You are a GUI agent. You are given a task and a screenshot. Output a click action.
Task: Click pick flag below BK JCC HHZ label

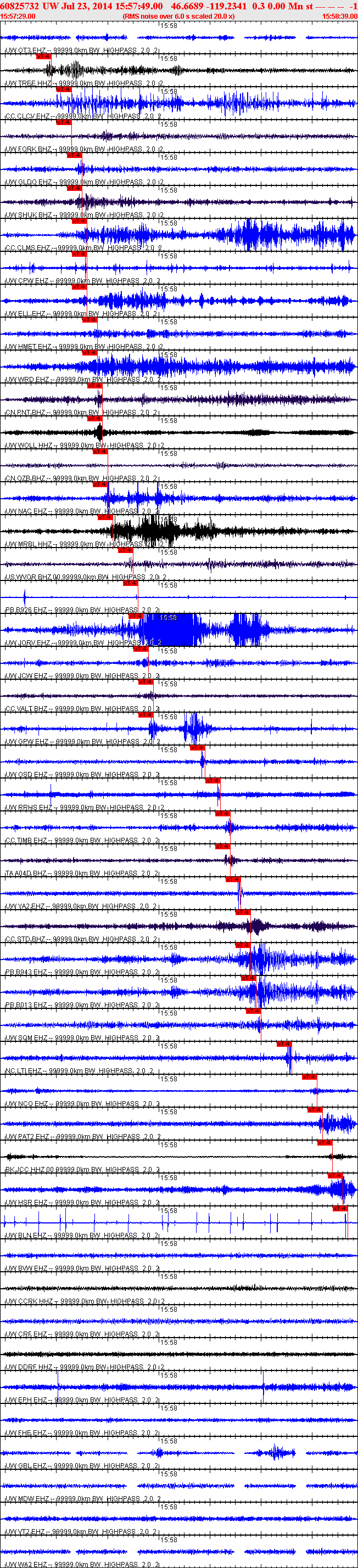click(335, 1175)
